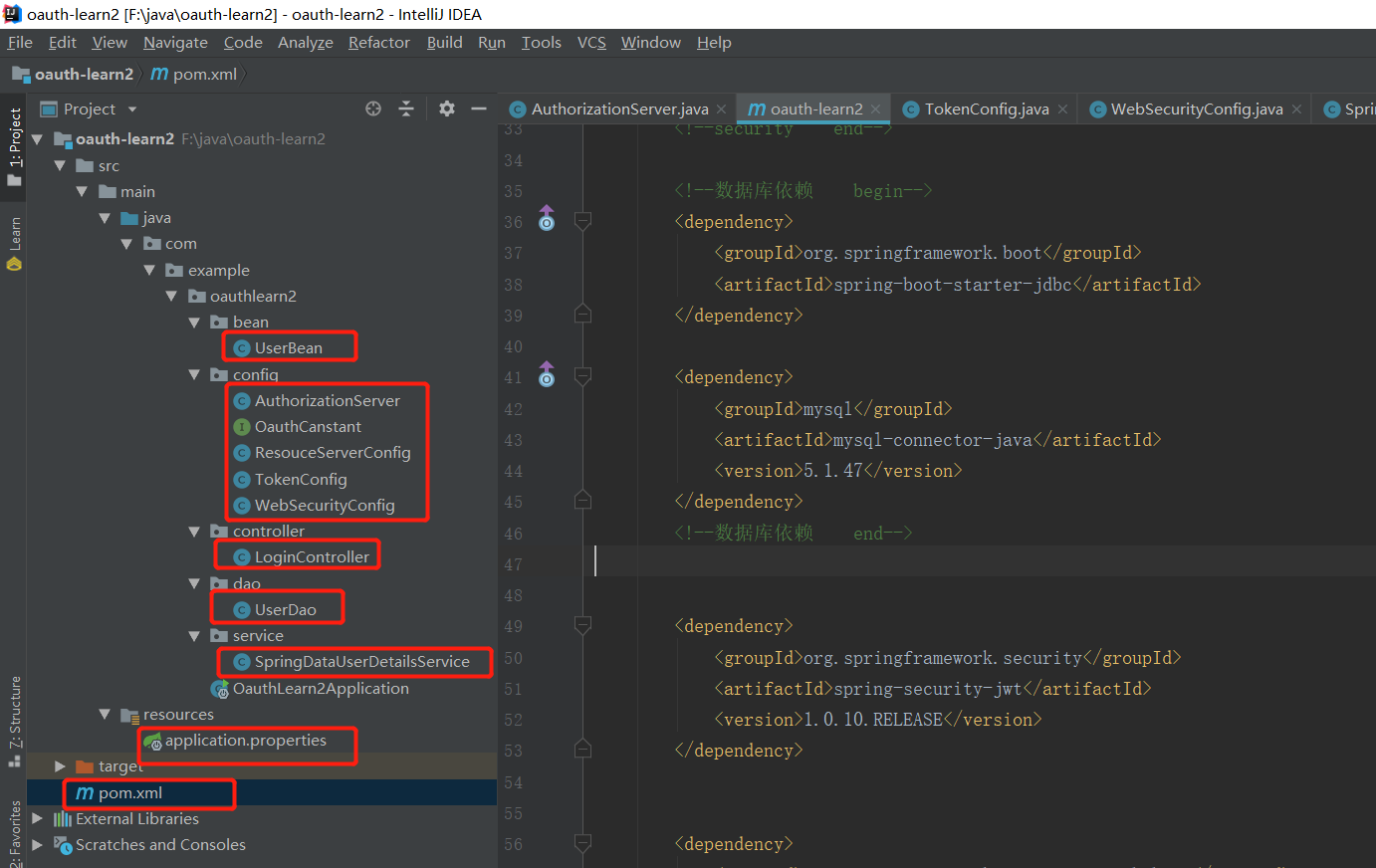
Task: Select pom.xml in project tree
Action: tap(129, 792)
